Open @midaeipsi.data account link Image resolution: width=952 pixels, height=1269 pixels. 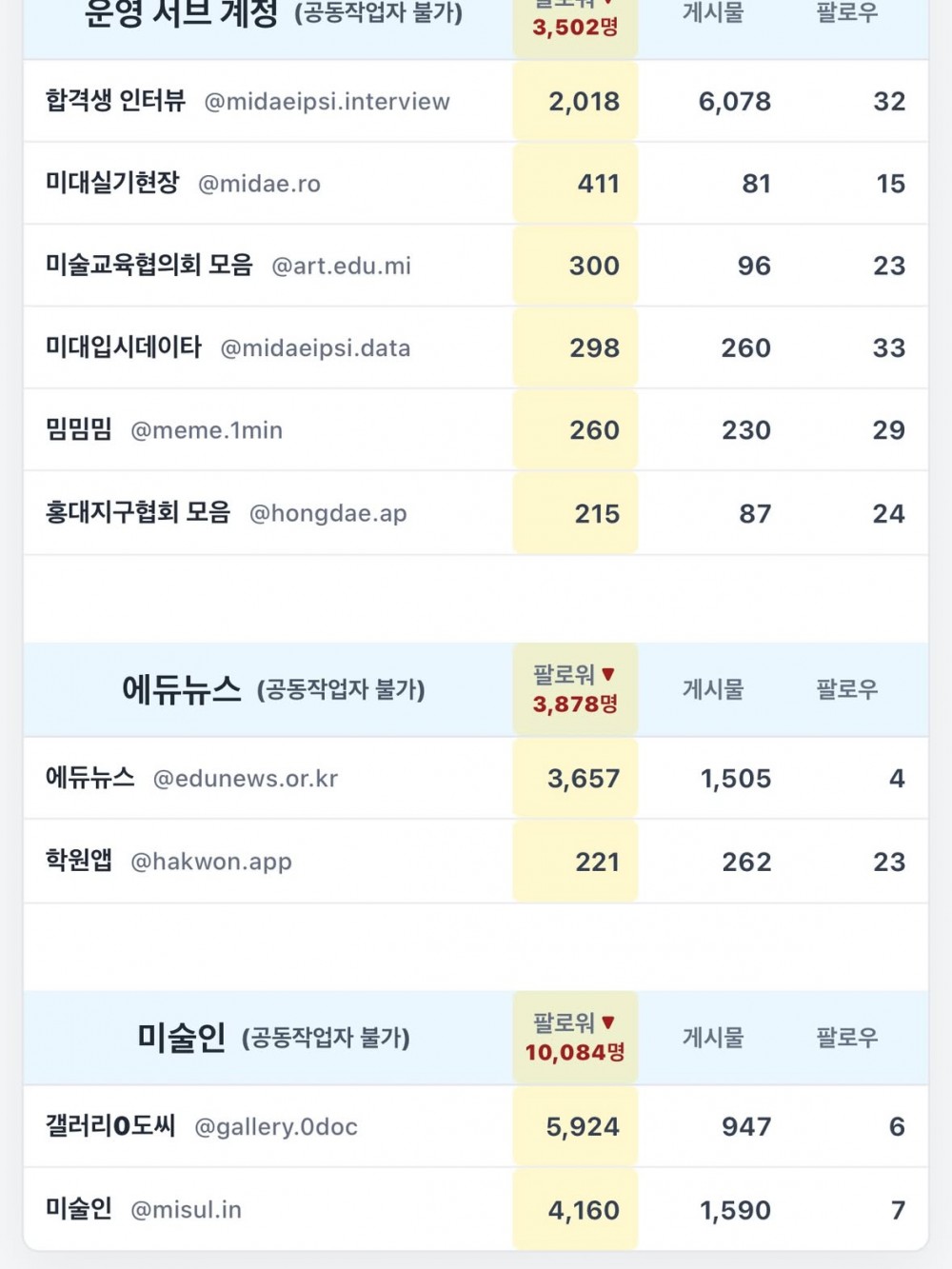click(x=315, y=348)
